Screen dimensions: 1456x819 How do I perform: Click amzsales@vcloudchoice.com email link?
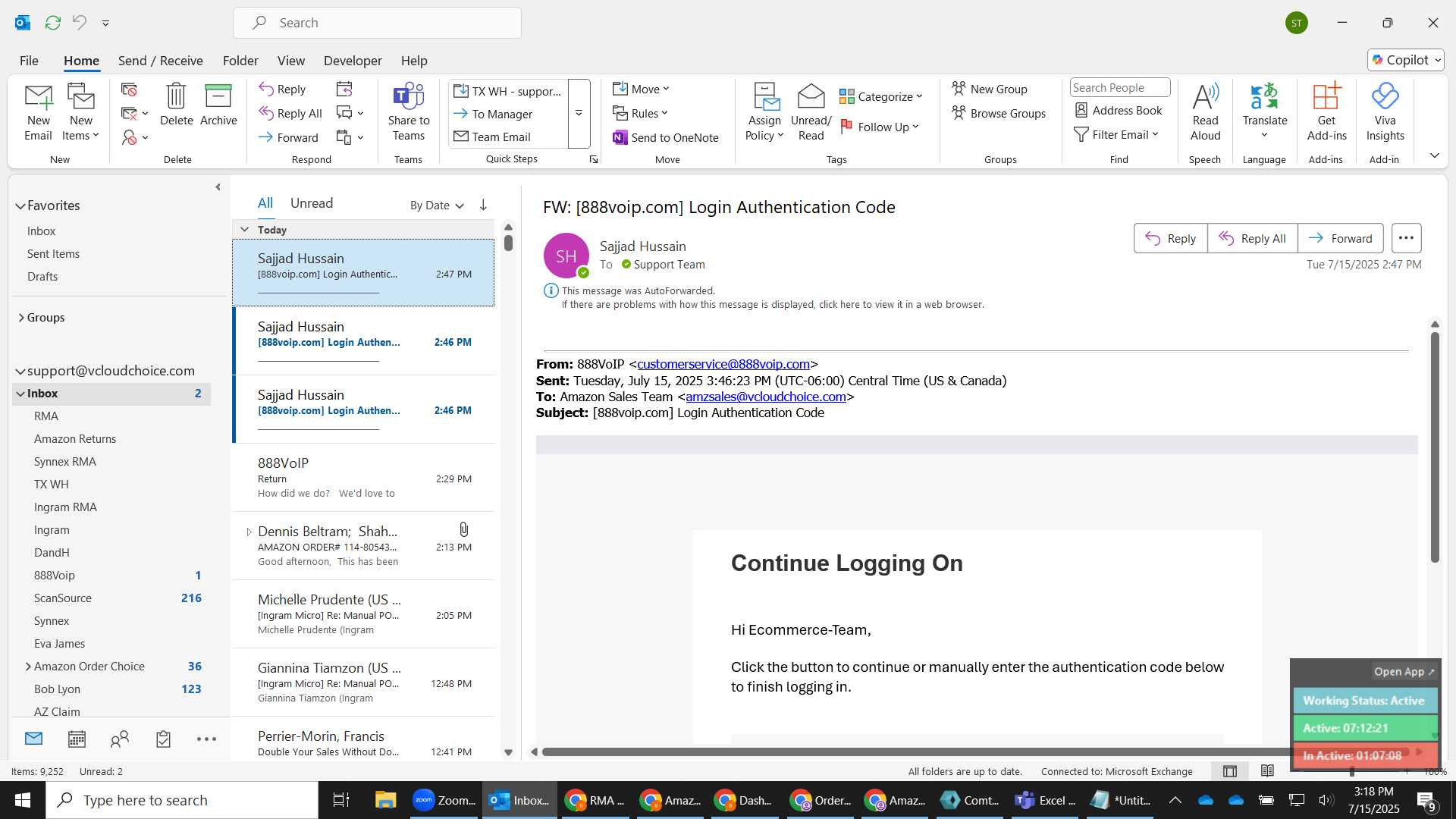765,397
